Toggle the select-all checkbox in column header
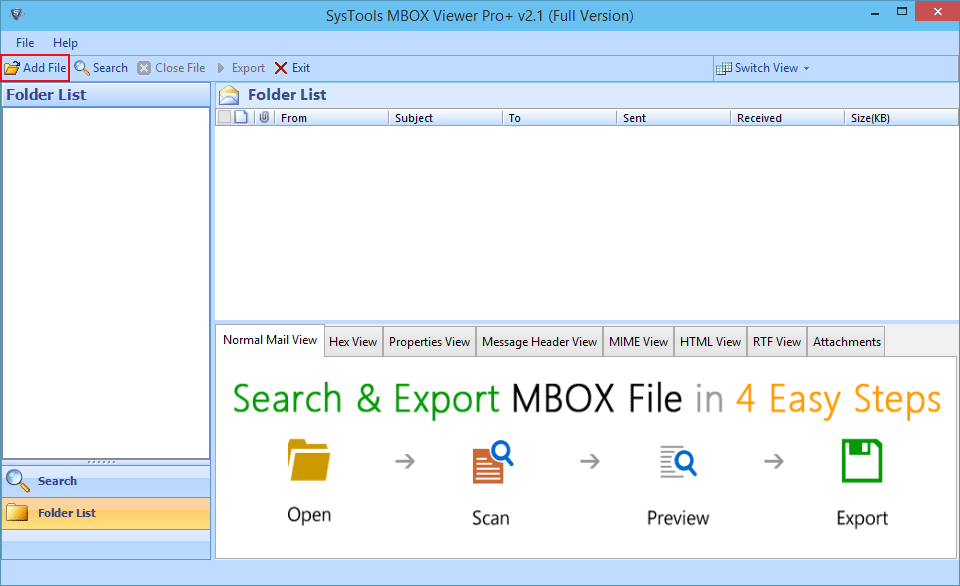The height and width of the screenshot is (586, 960). click(225, 117)
